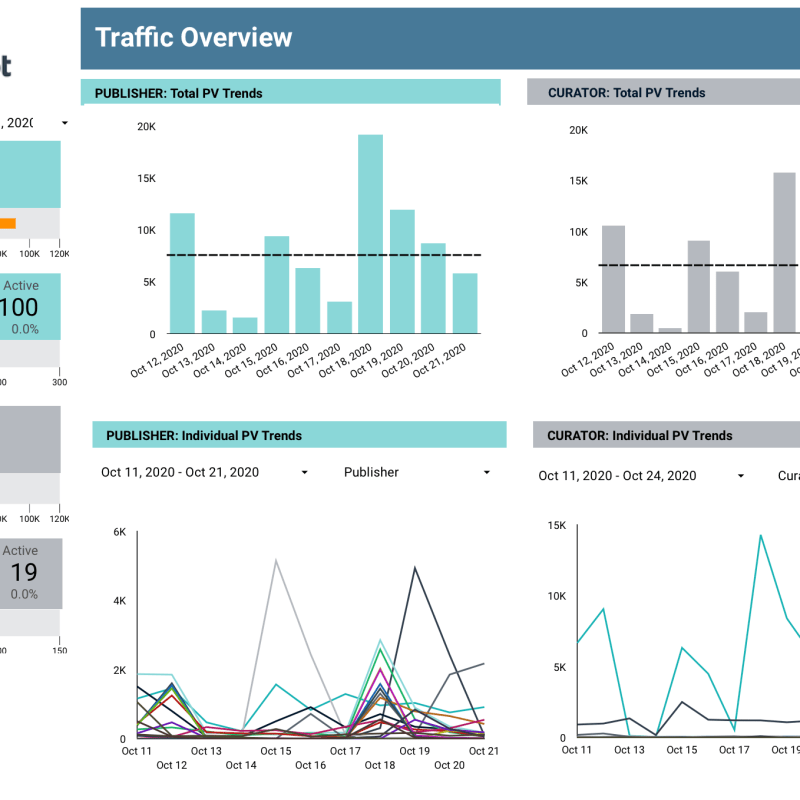
Task: Click the light gray line peak at Oct 15
Action: [x=276, y=561]
